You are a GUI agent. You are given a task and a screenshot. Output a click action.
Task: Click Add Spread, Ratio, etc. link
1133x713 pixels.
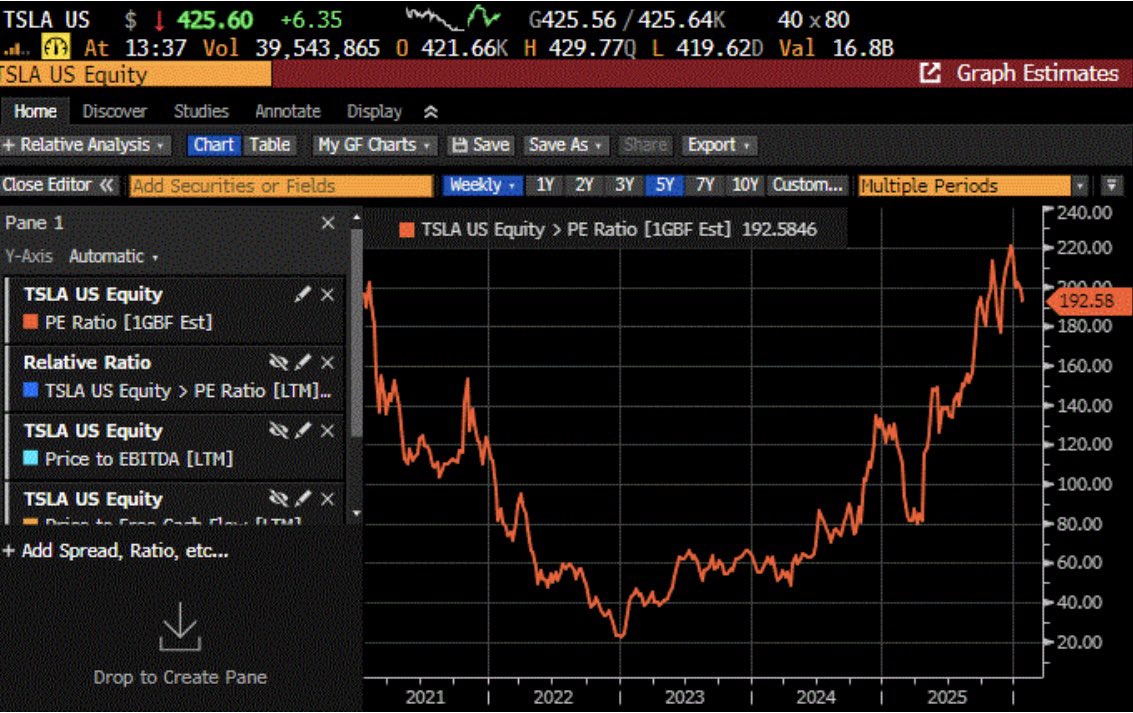point(115,551)
